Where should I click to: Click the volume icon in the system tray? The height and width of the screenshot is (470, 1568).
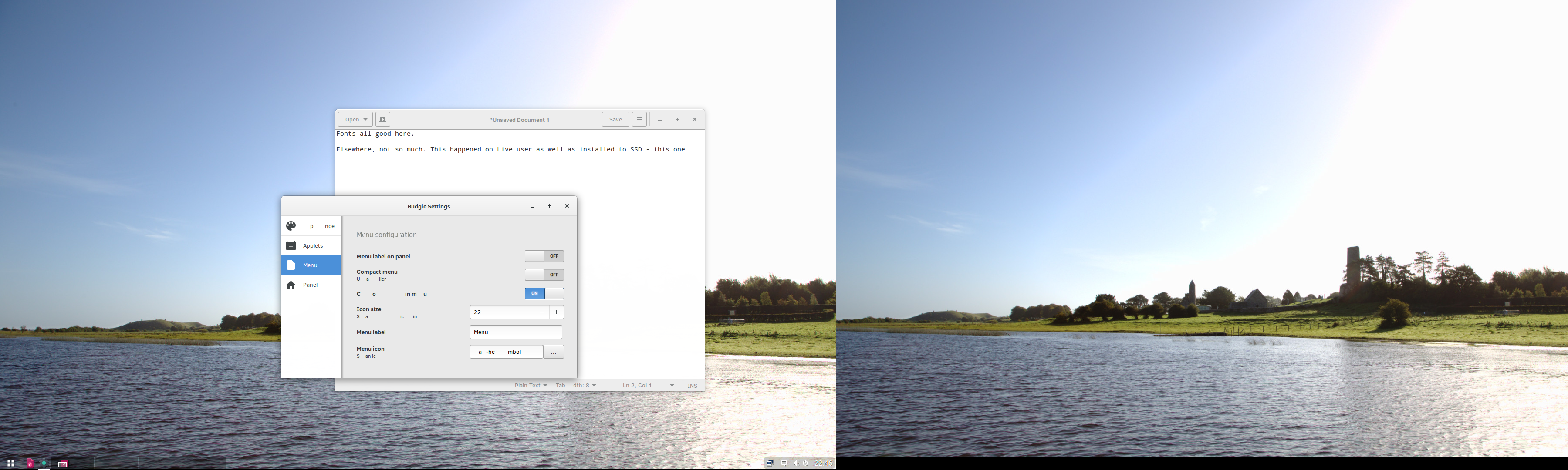796,463
